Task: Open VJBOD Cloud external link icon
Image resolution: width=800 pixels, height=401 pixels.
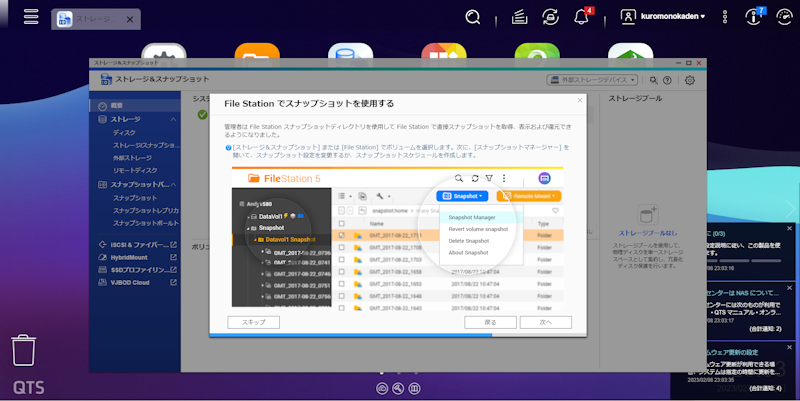Action: [173, 282]
